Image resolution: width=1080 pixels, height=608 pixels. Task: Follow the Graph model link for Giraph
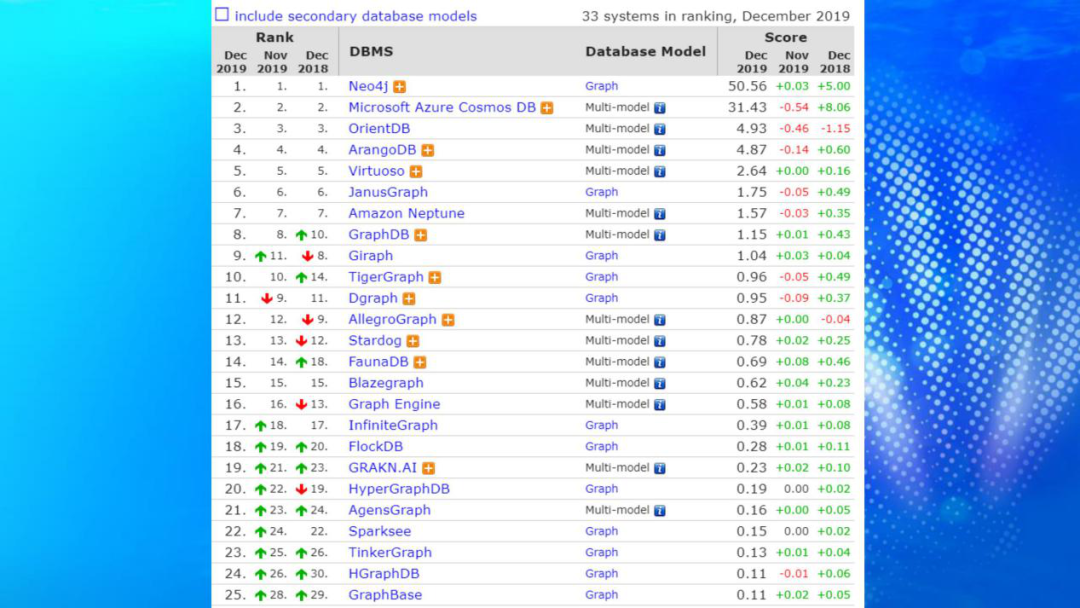602,256
